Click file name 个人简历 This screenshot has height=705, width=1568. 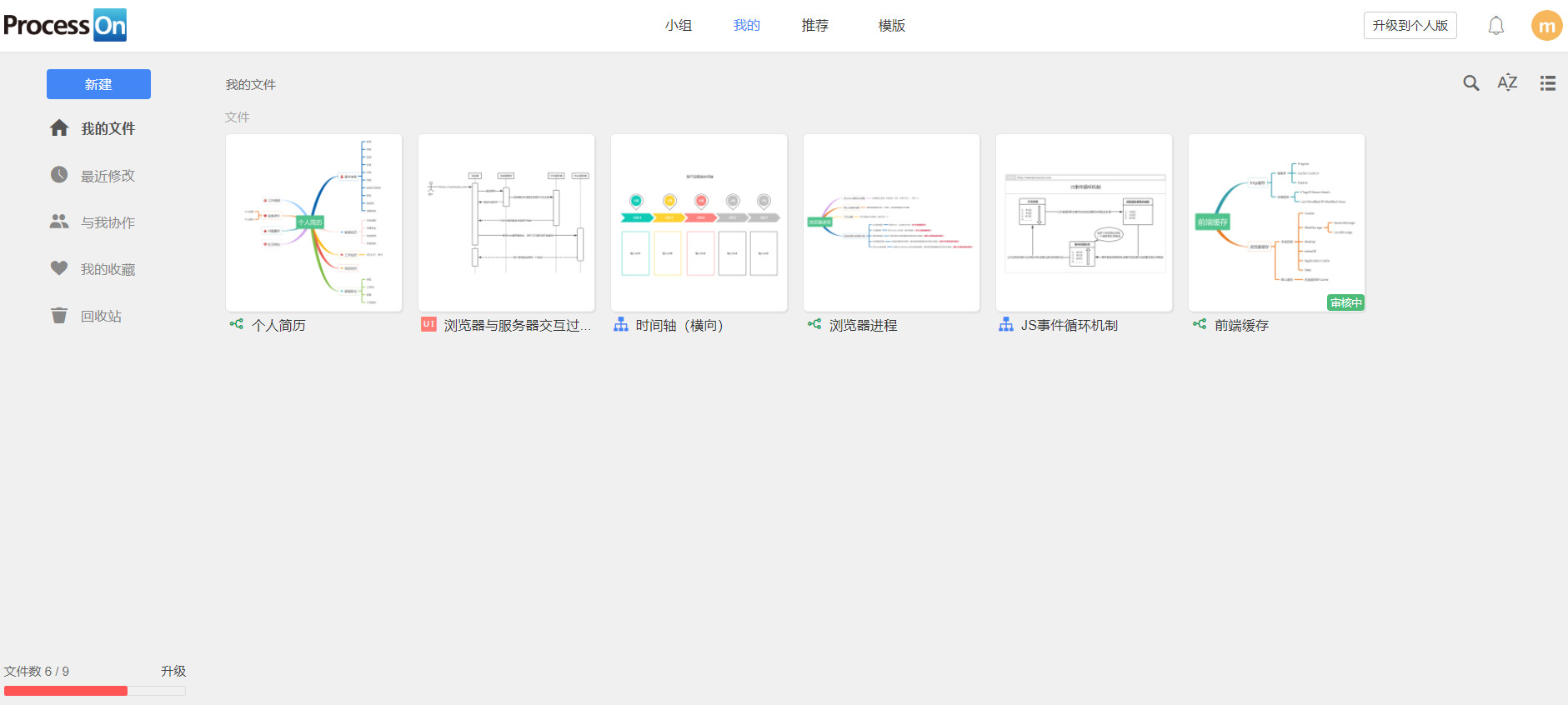pyautogui.click(x=279, y=325)
